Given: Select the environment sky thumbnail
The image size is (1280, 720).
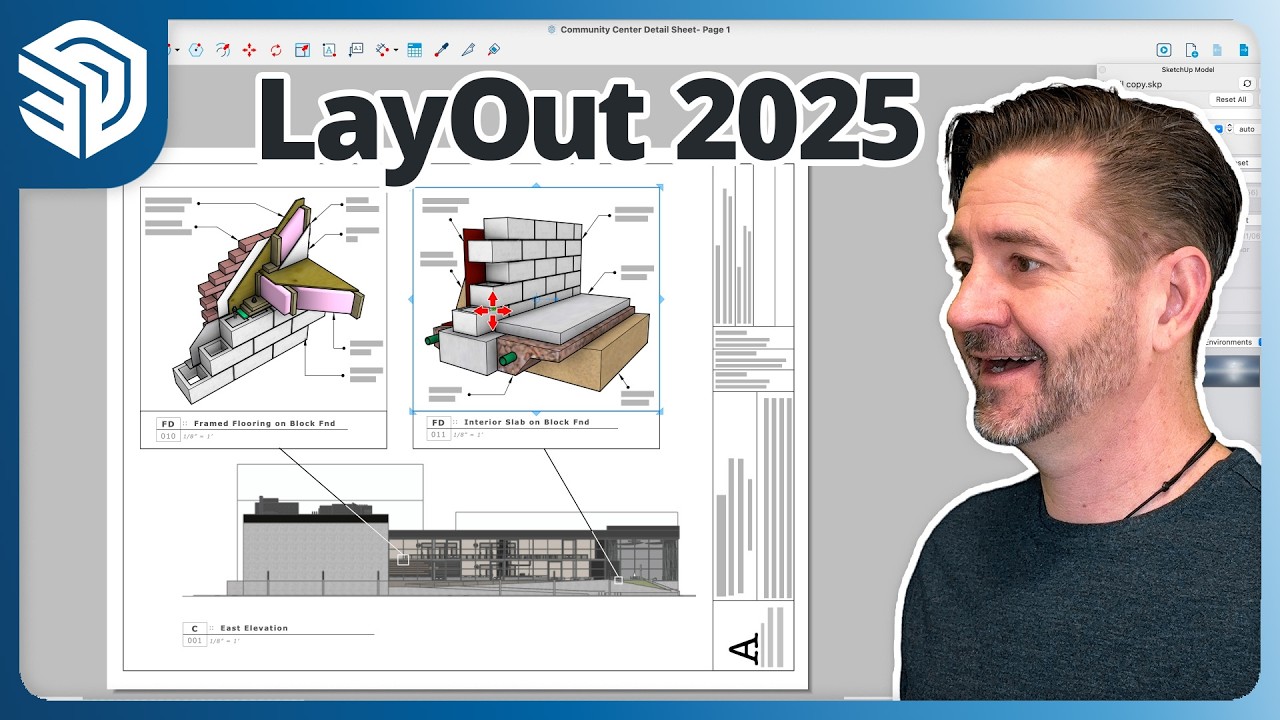Looking at the screenshot, I should pyautogui.click(x=1231, y=369).
